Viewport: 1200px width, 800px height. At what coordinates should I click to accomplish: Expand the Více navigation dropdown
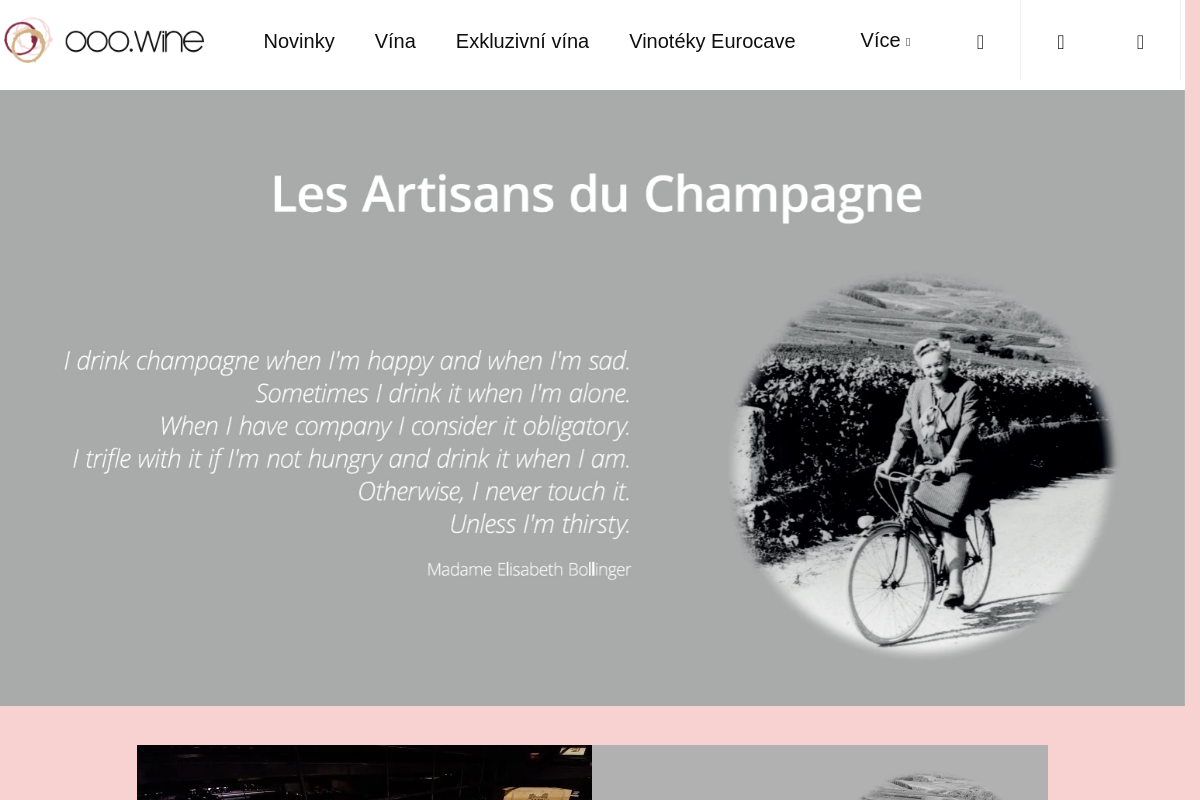[880, 41]
